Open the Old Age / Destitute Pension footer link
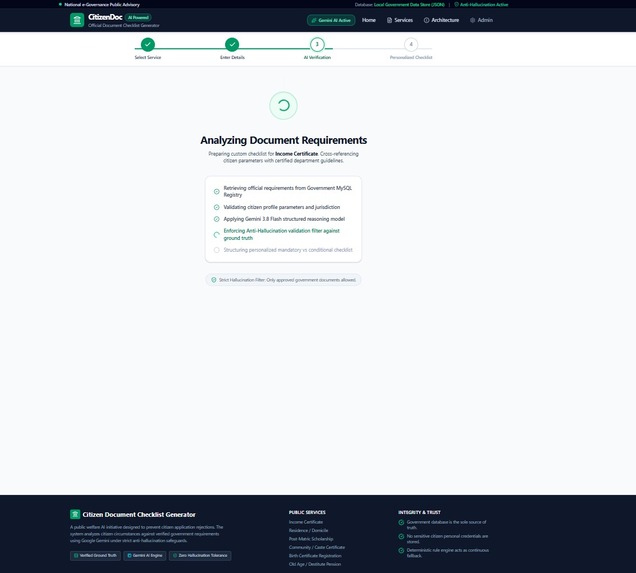Viewport: 636px width, 573px height. click(x=315, y=564)
